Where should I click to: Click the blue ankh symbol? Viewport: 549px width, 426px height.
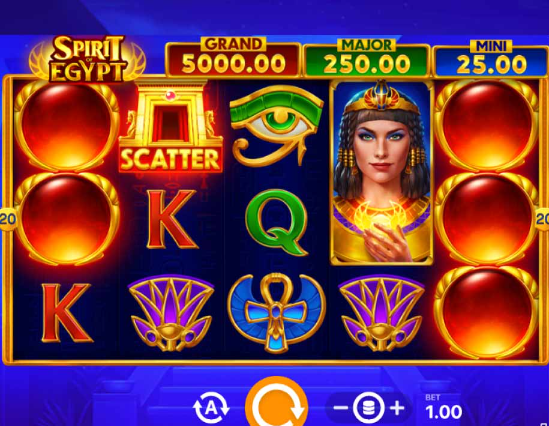click(x=277, y=313)
